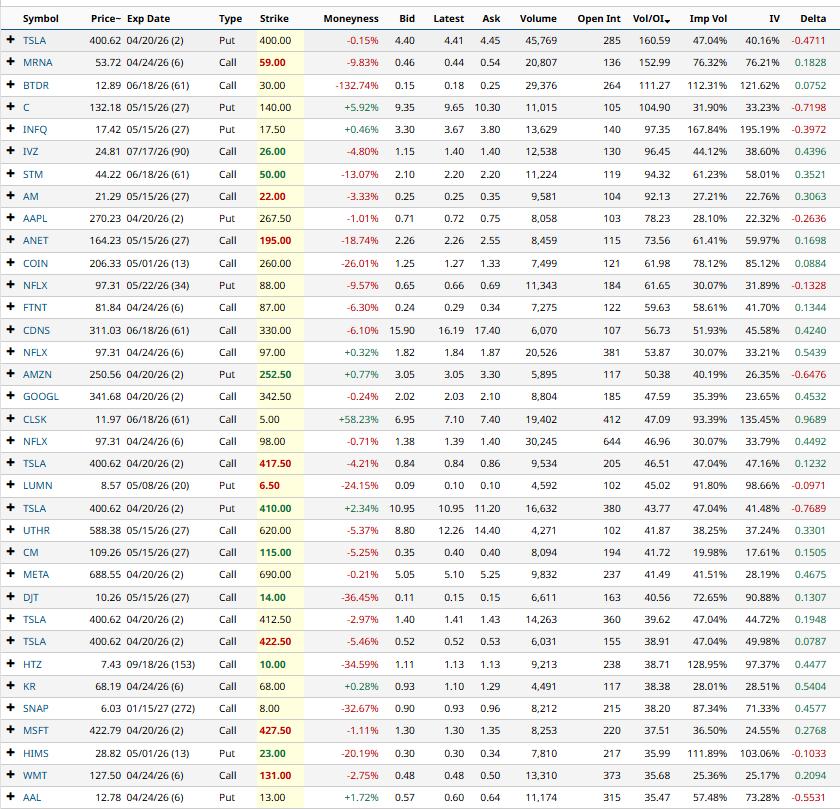This screenshot has height=809, width=840.
Task: Open the SNAP symbol link
Action: click(x=35, y=708)
